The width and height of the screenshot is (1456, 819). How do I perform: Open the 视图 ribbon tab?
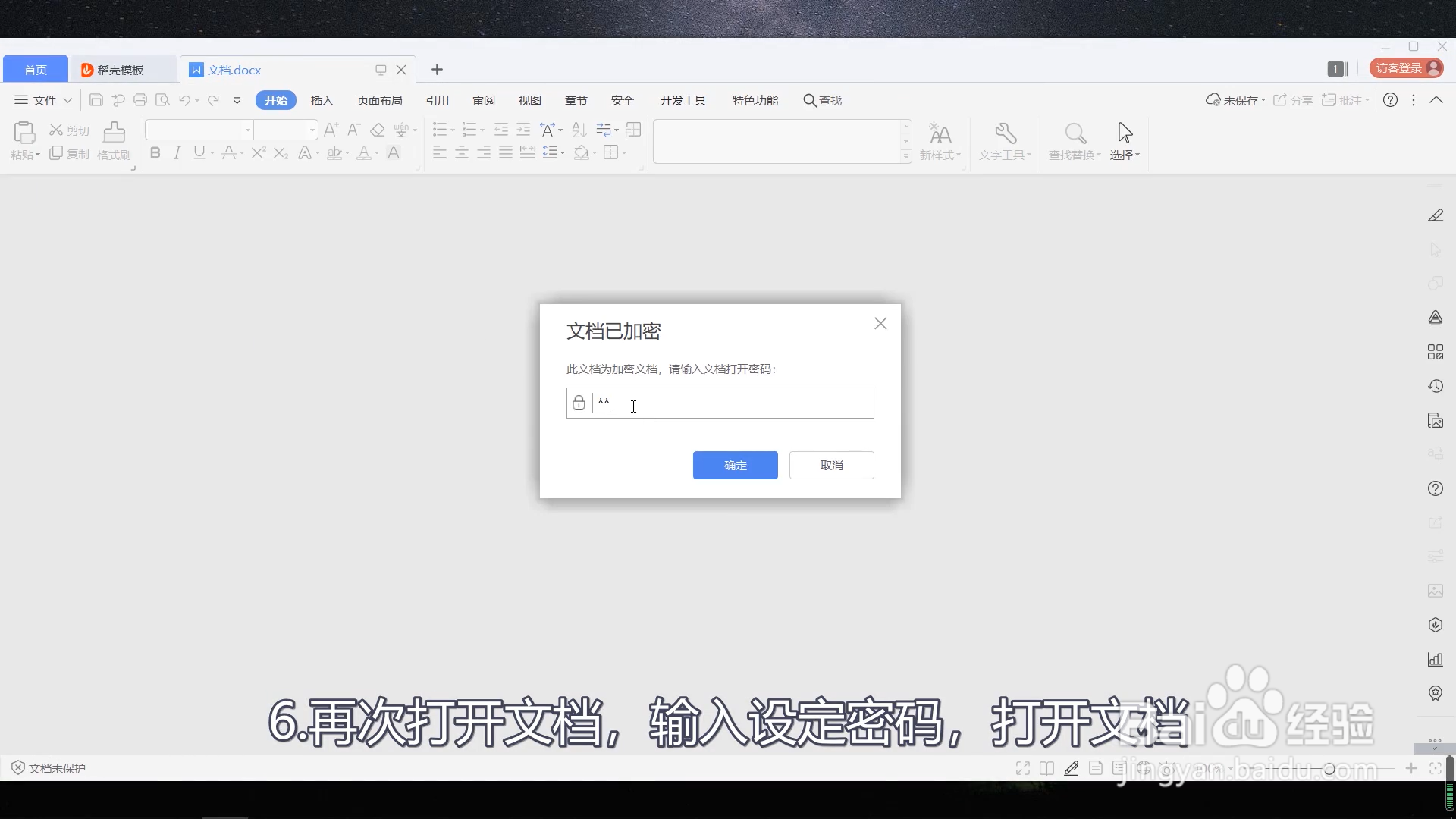[x=529, y=100]
